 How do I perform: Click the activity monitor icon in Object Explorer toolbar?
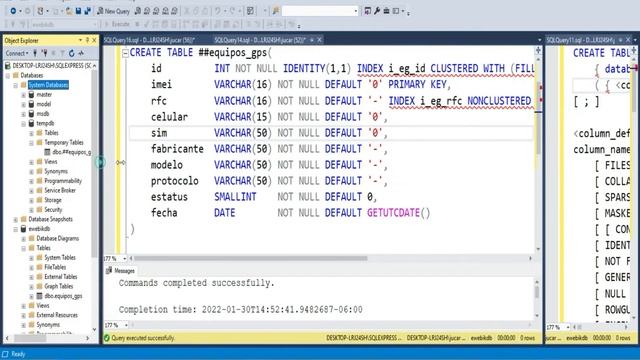pyautogui.click(x=81, y=53)
